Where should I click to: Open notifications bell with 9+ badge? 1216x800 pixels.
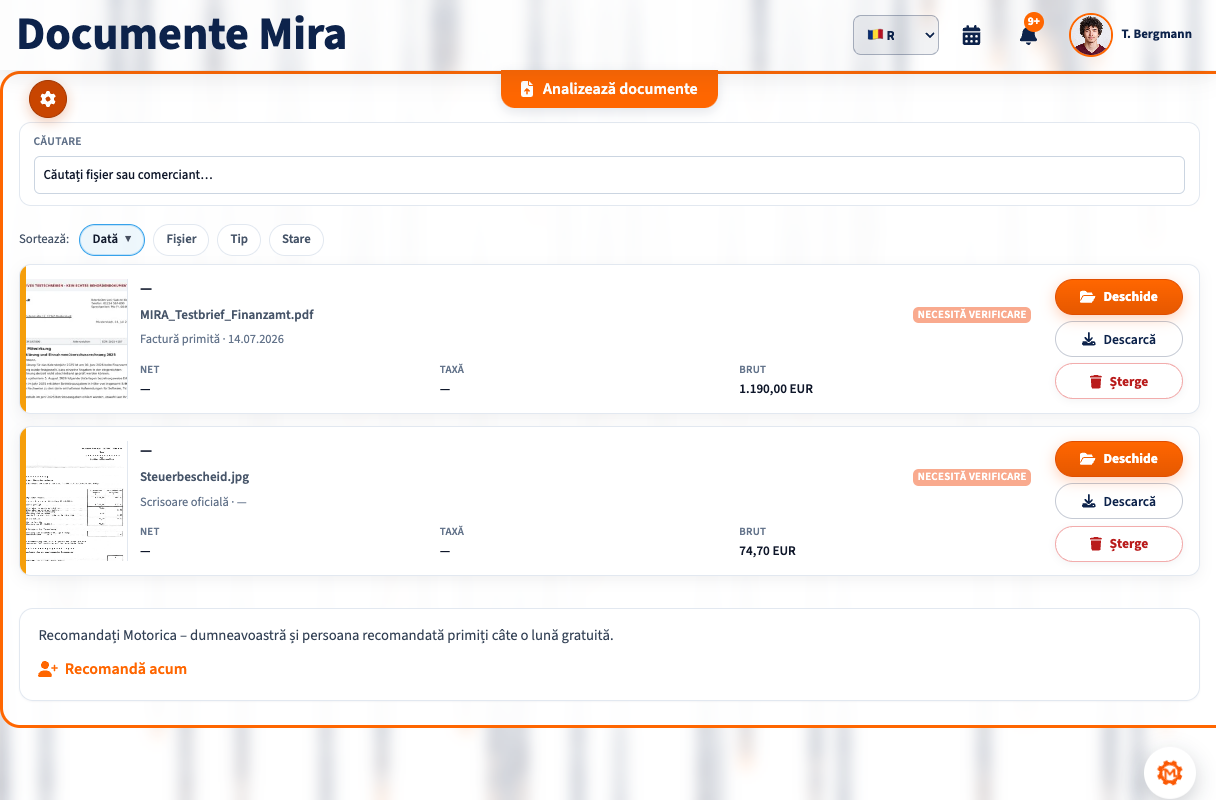1028,35
